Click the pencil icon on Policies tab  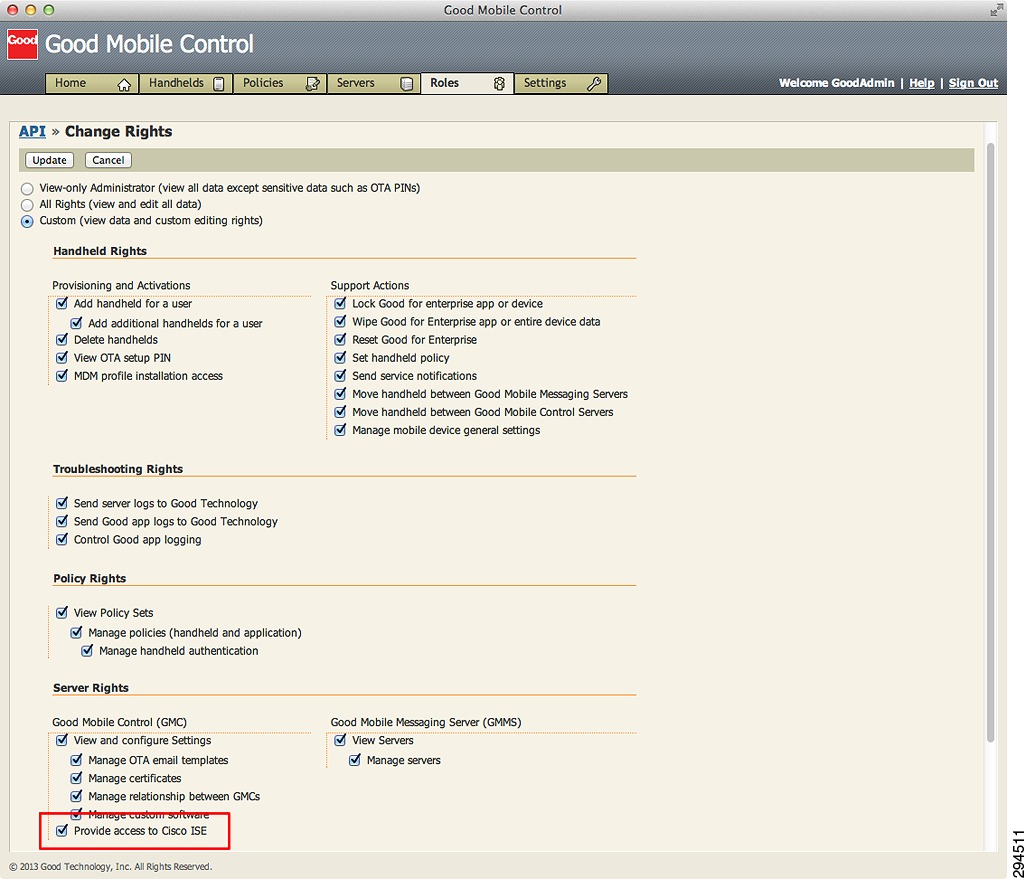point(313,84)
